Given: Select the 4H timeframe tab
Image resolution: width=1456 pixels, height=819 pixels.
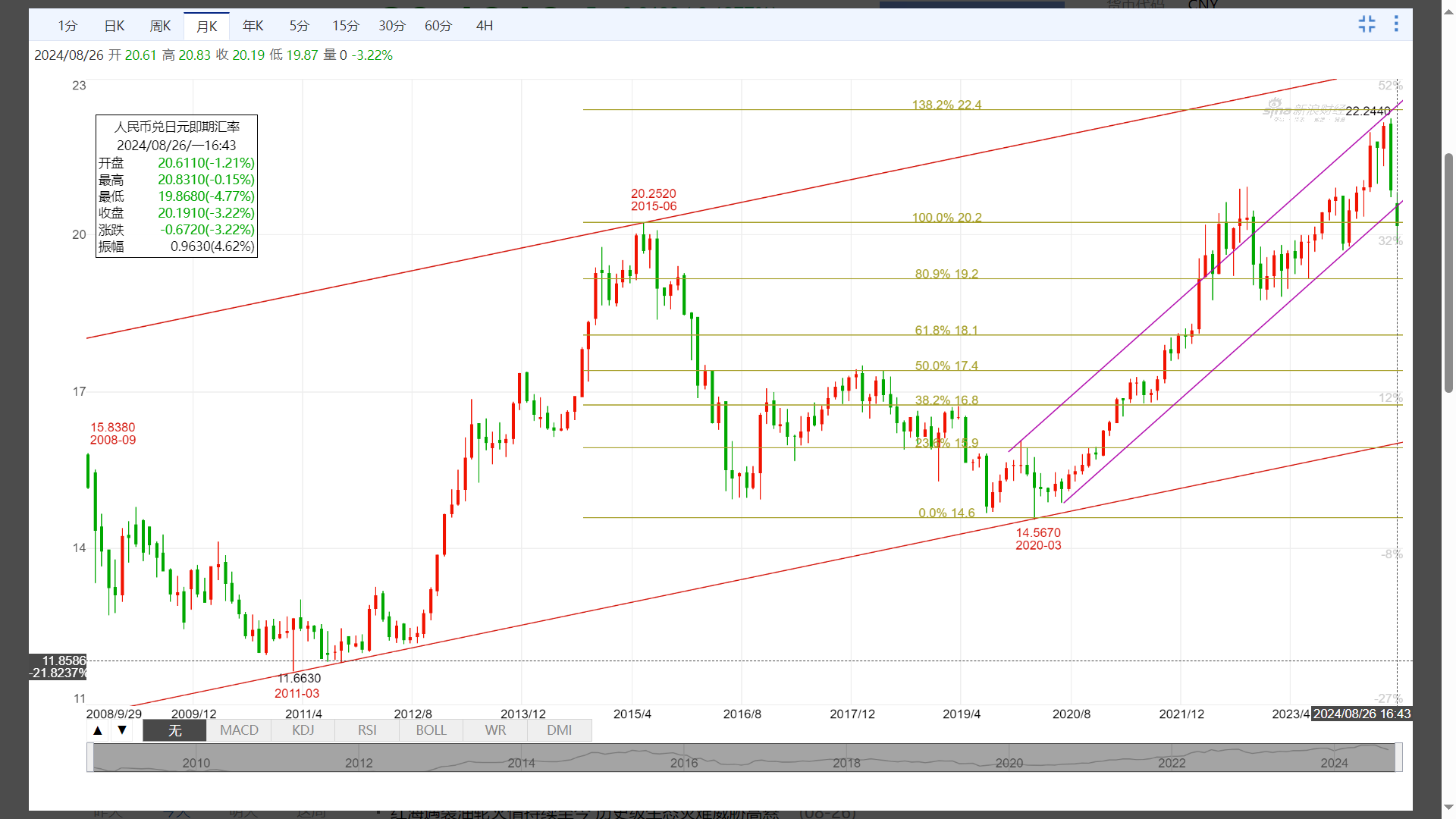Looking at the screenshot, I should pos(484,26).
